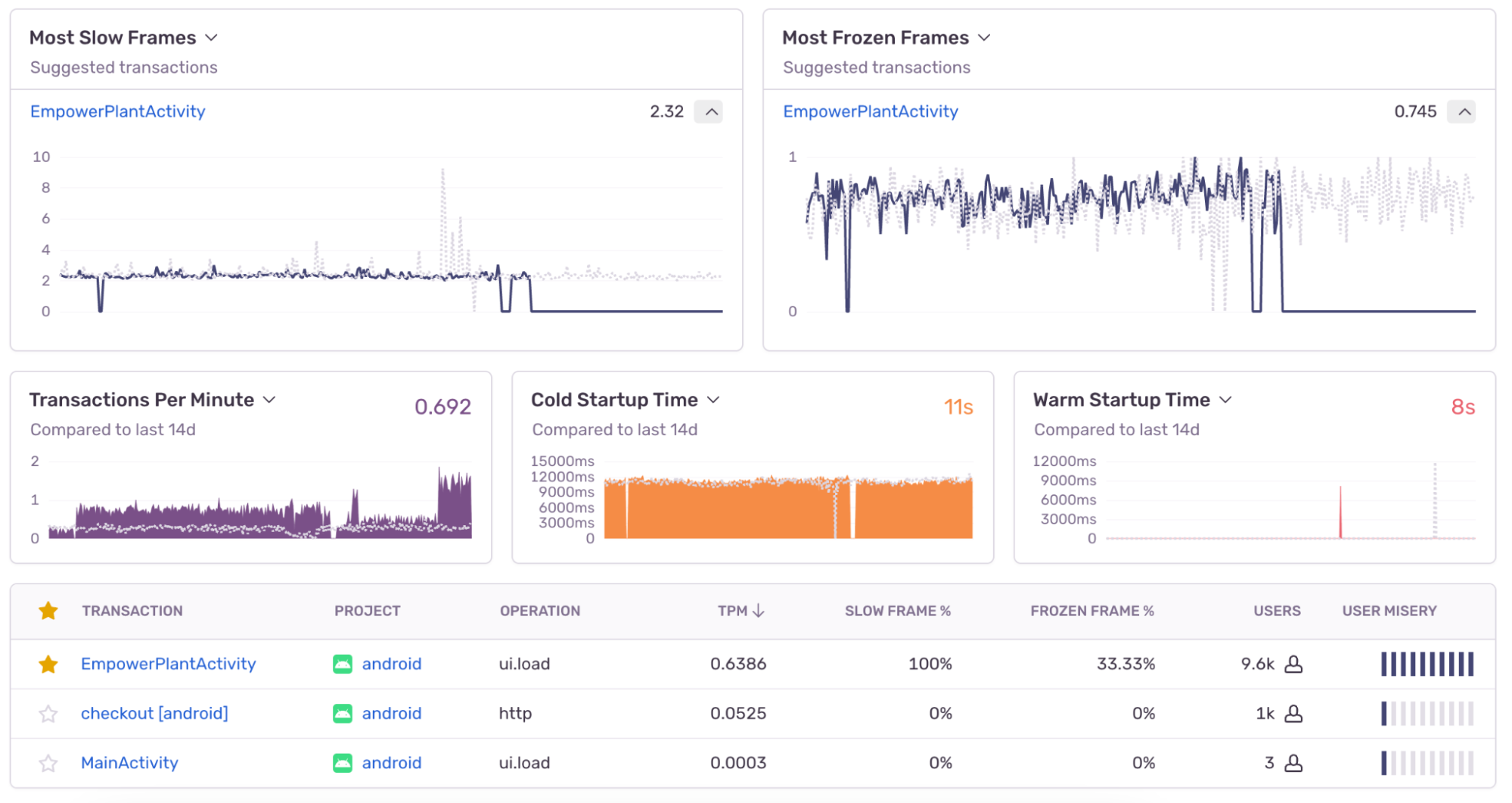This screenshot has width=1512, height=803.
Task: Click the android project icon in MainActivity row
Action: (343, 763)
